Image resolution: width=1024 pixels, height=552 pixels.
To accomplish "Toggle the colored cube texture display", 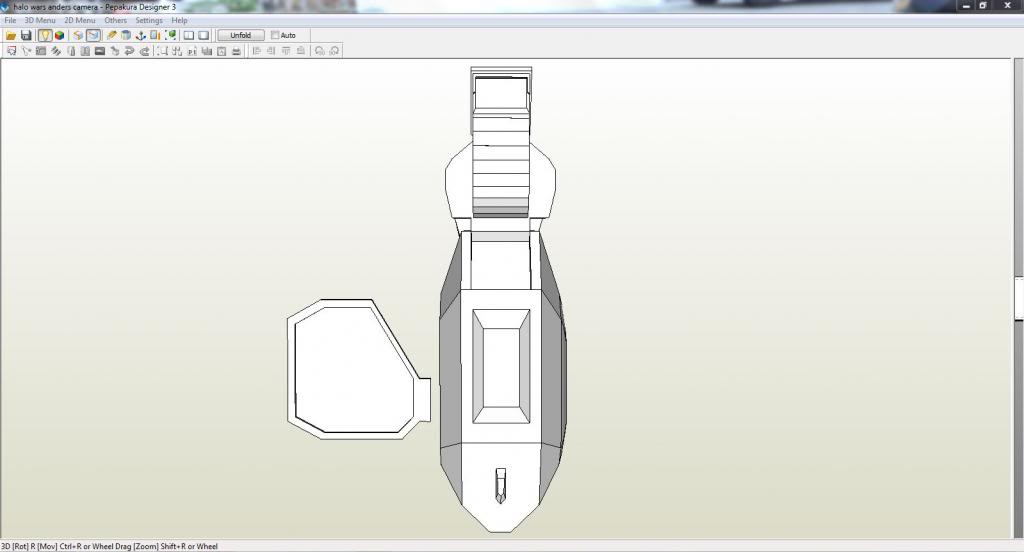I will 59,35.
